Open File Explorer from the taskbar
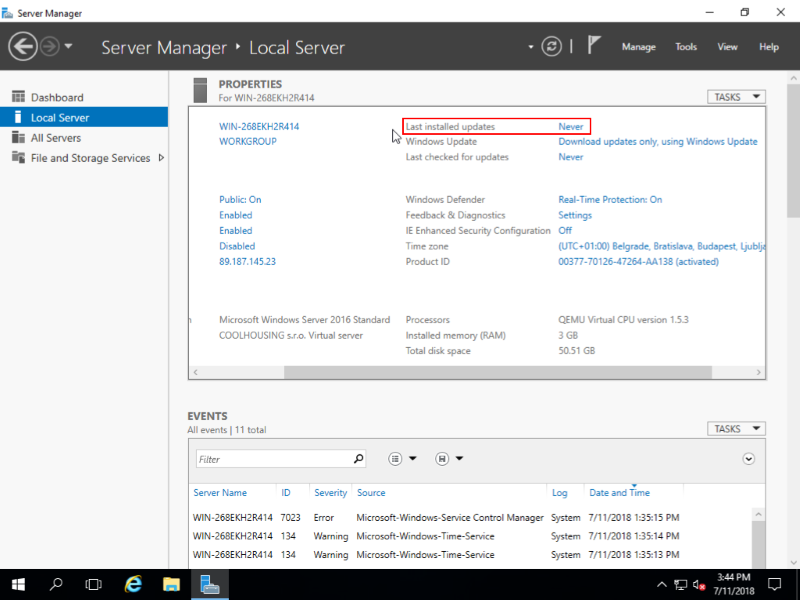The height and width of the screenshot is (600, 800). [171, 584]
